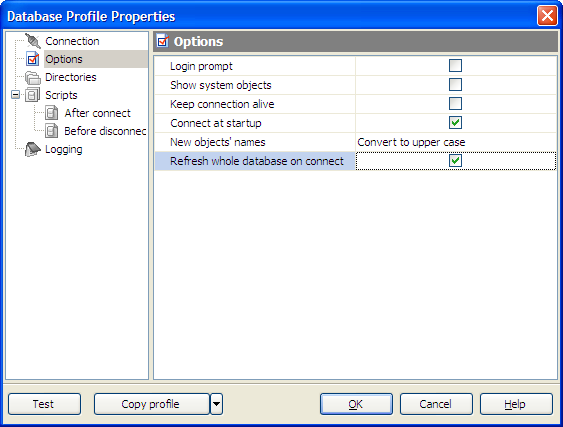Click the Copy profile button
Image resolution: width=563 pixels, height=427 pixels.
pos(152,404)
